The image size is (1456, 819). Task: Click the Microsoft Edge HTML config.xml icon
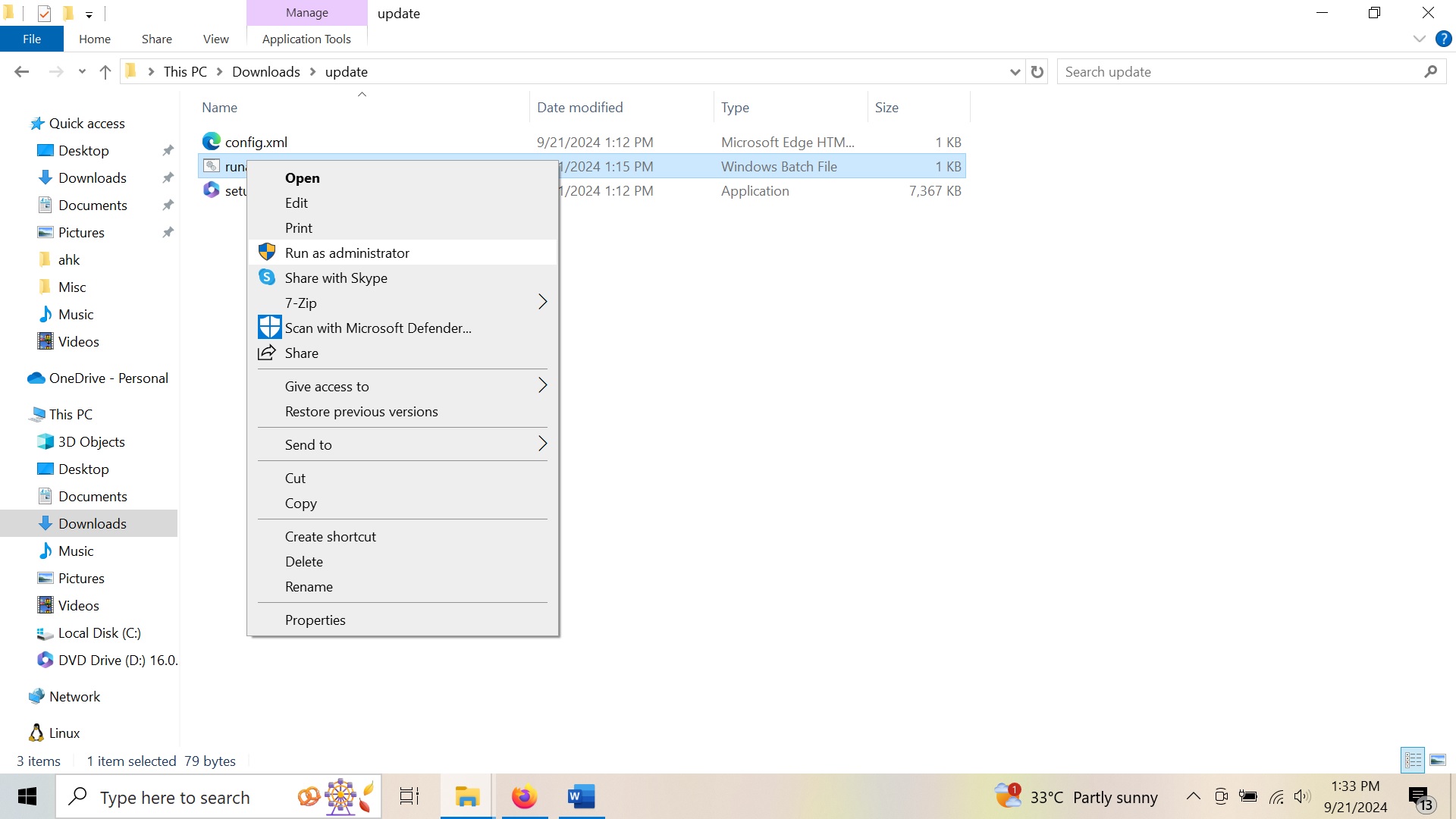pos(211,141)
